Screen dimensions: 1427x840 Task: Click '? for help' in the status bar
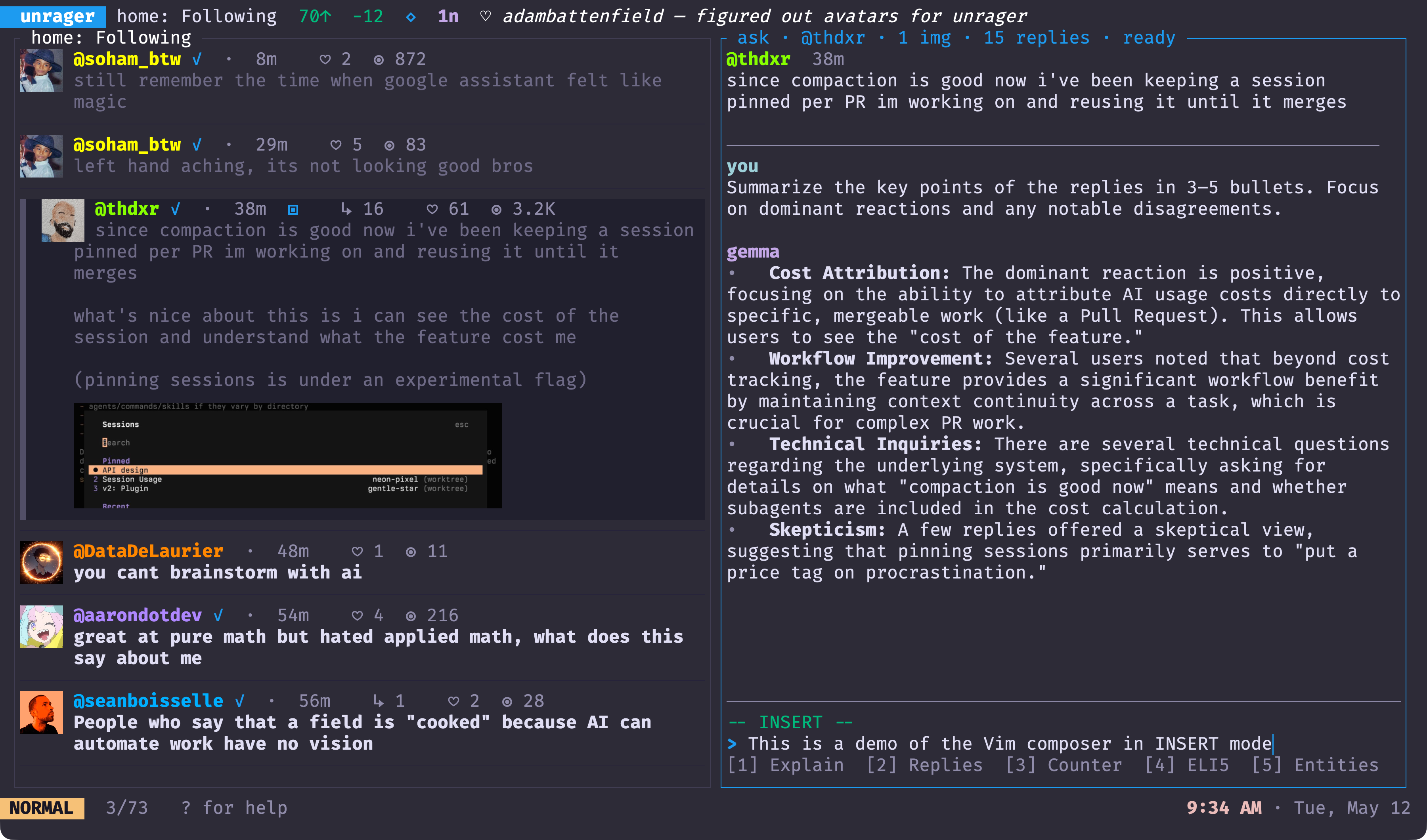click(x=234, y=808)
